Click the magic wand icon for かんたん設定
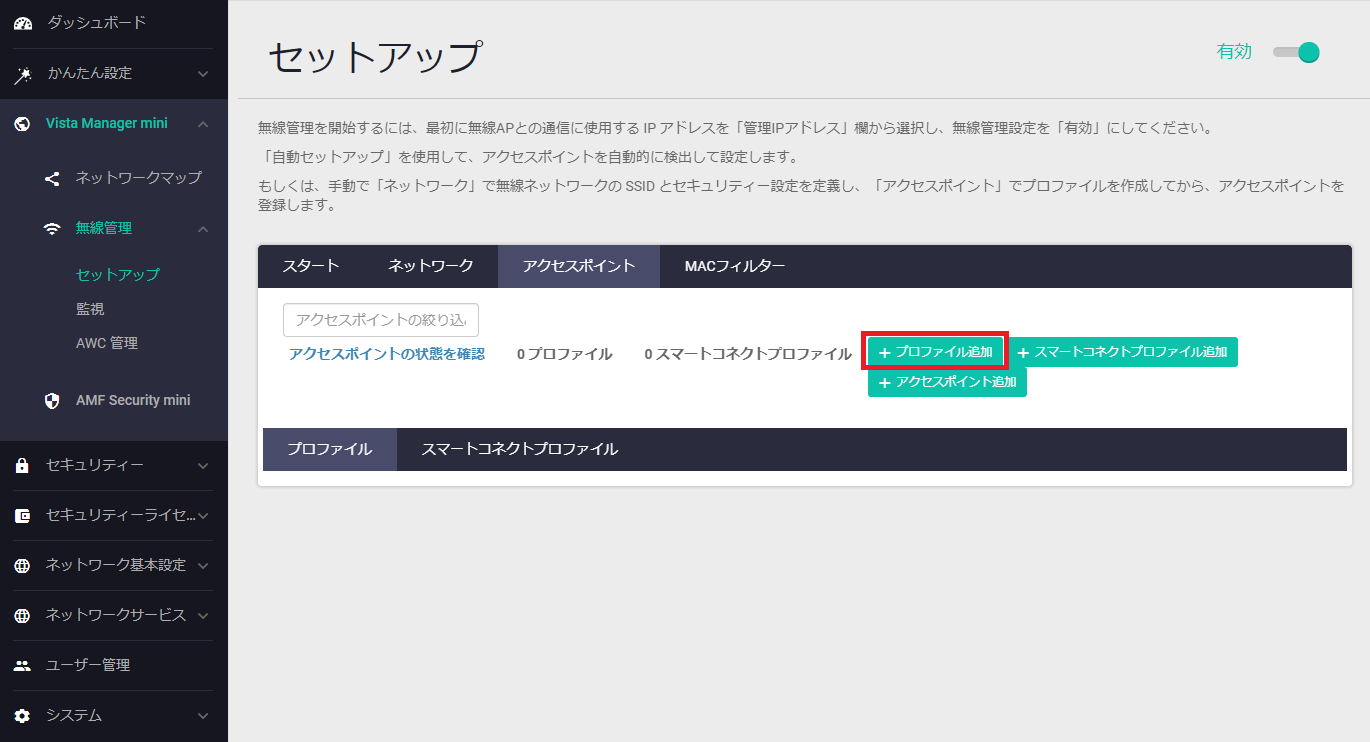The image size is (1370, 742). 23,74
